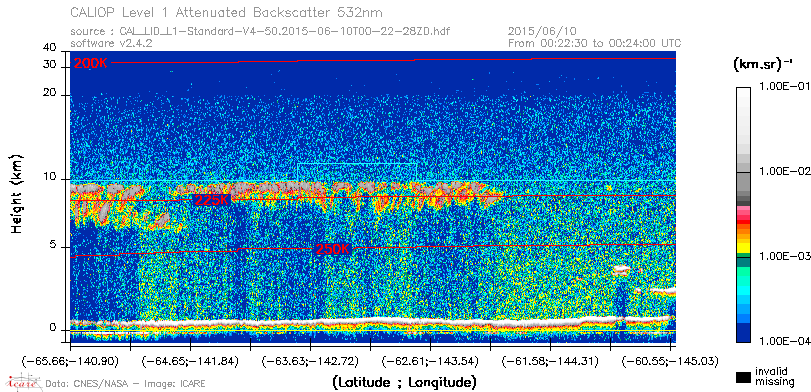Click the date '2015/06/10'
The image size is (811, 392).
click(543, 32)
